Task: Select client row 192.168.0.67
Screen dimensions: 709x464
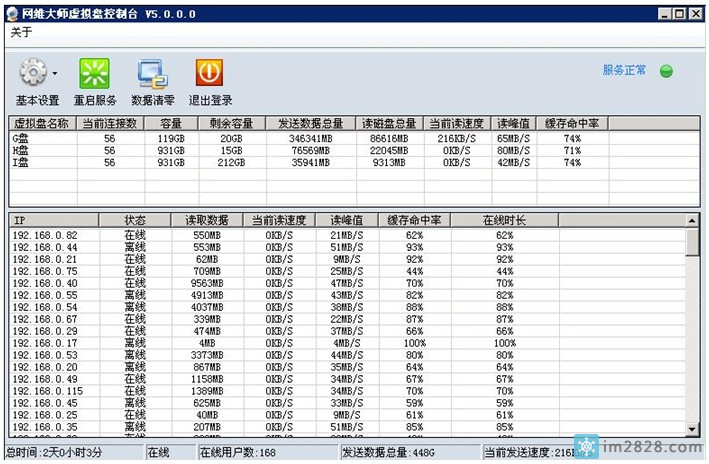Action: pos(347,319)
